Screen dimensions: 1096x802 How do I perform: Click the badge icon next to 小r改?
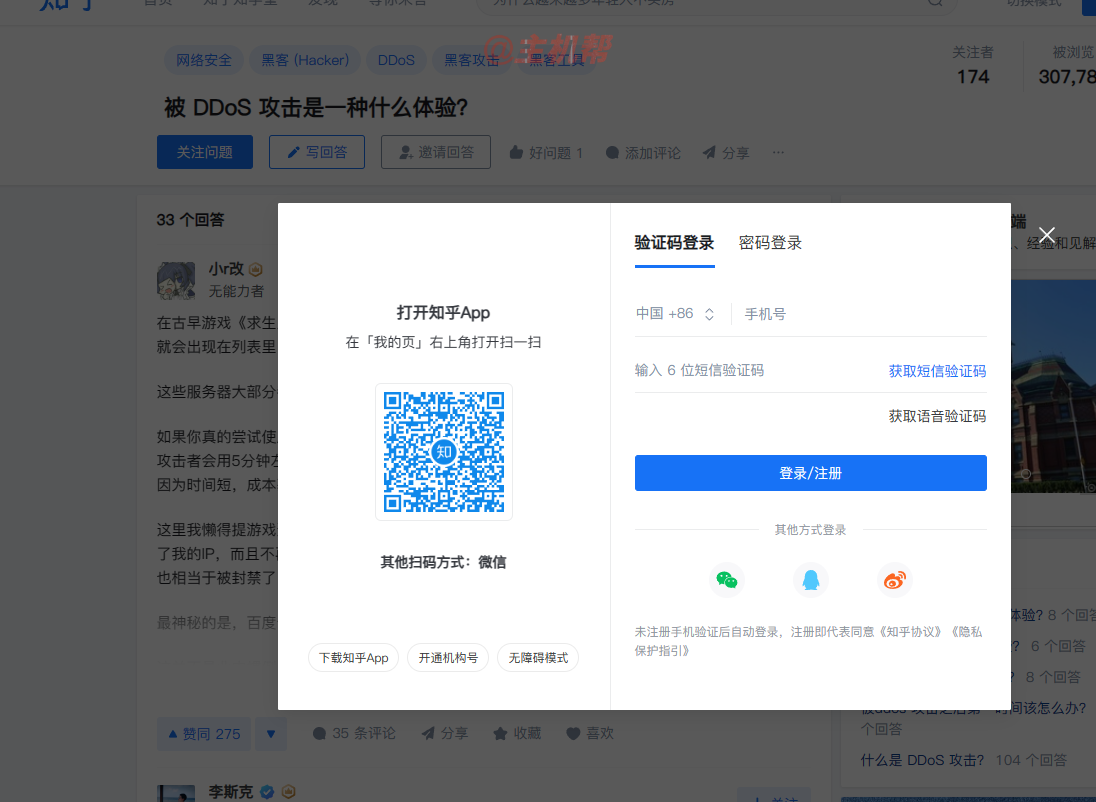point(256,269)
